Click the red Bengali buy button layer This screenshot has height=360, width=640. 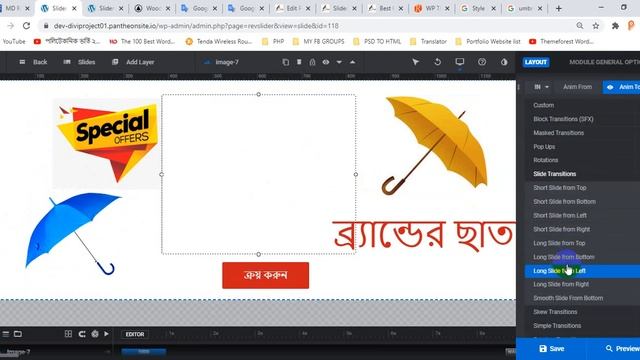click(x=266, y=276)
